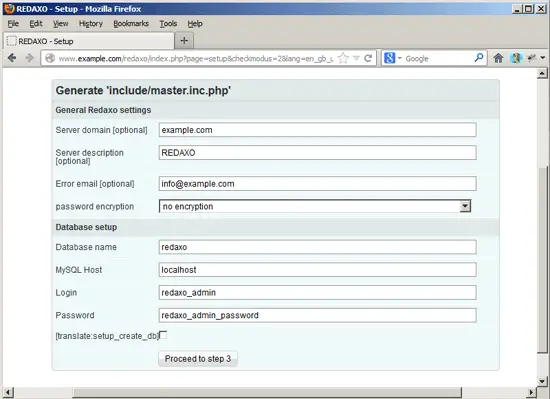The image size is (550, 399).
Task: Click the "Database setup" heading text
Action: [x=86, y=227]
